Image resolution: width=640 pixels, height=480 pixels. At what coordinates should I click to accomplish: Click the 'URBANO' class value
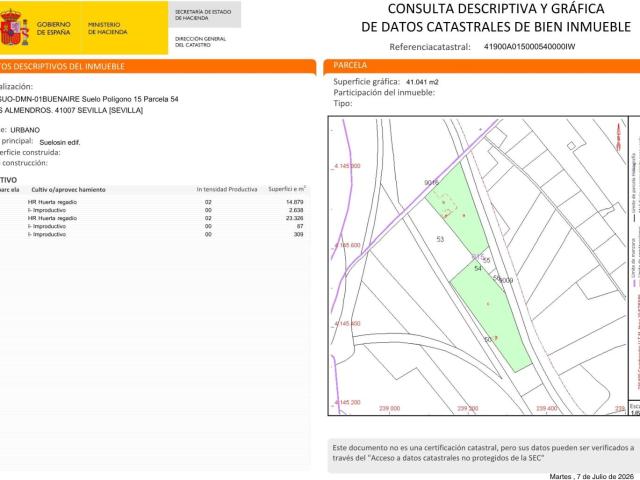tap(25, 130)
